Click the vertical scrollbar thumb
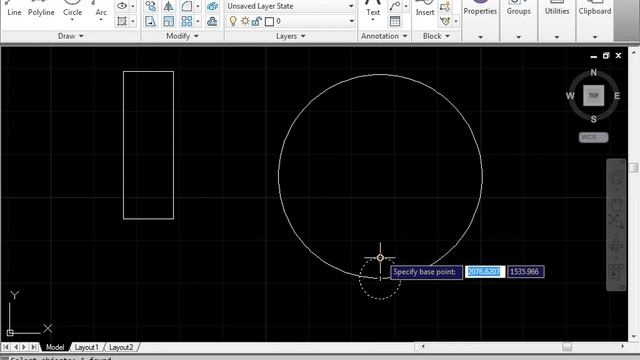The image size is (640, 360). [633, 168]
